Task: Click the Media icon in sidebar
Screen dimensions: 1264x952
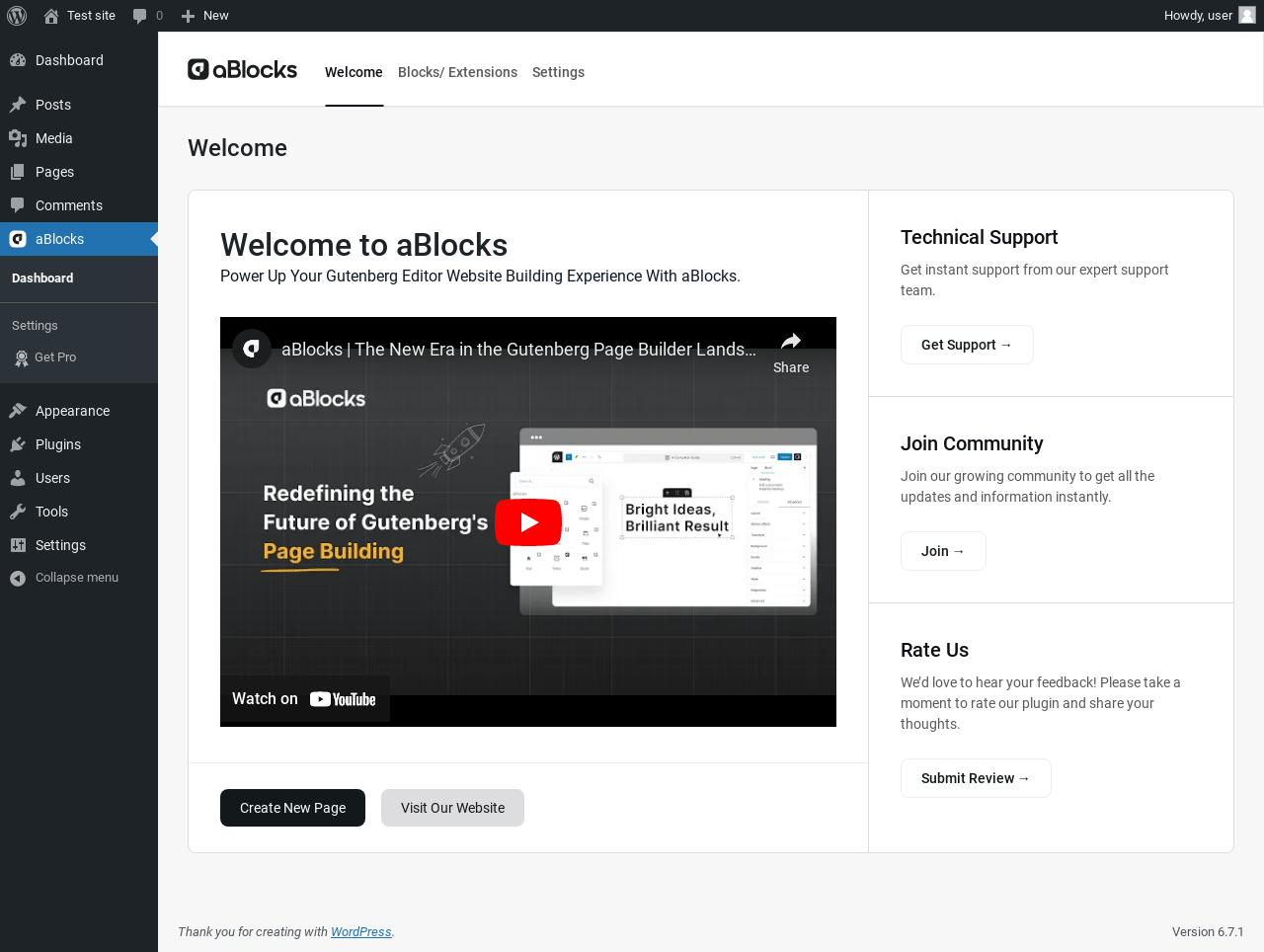Action: pyautogui.click(x=18, y=138)
